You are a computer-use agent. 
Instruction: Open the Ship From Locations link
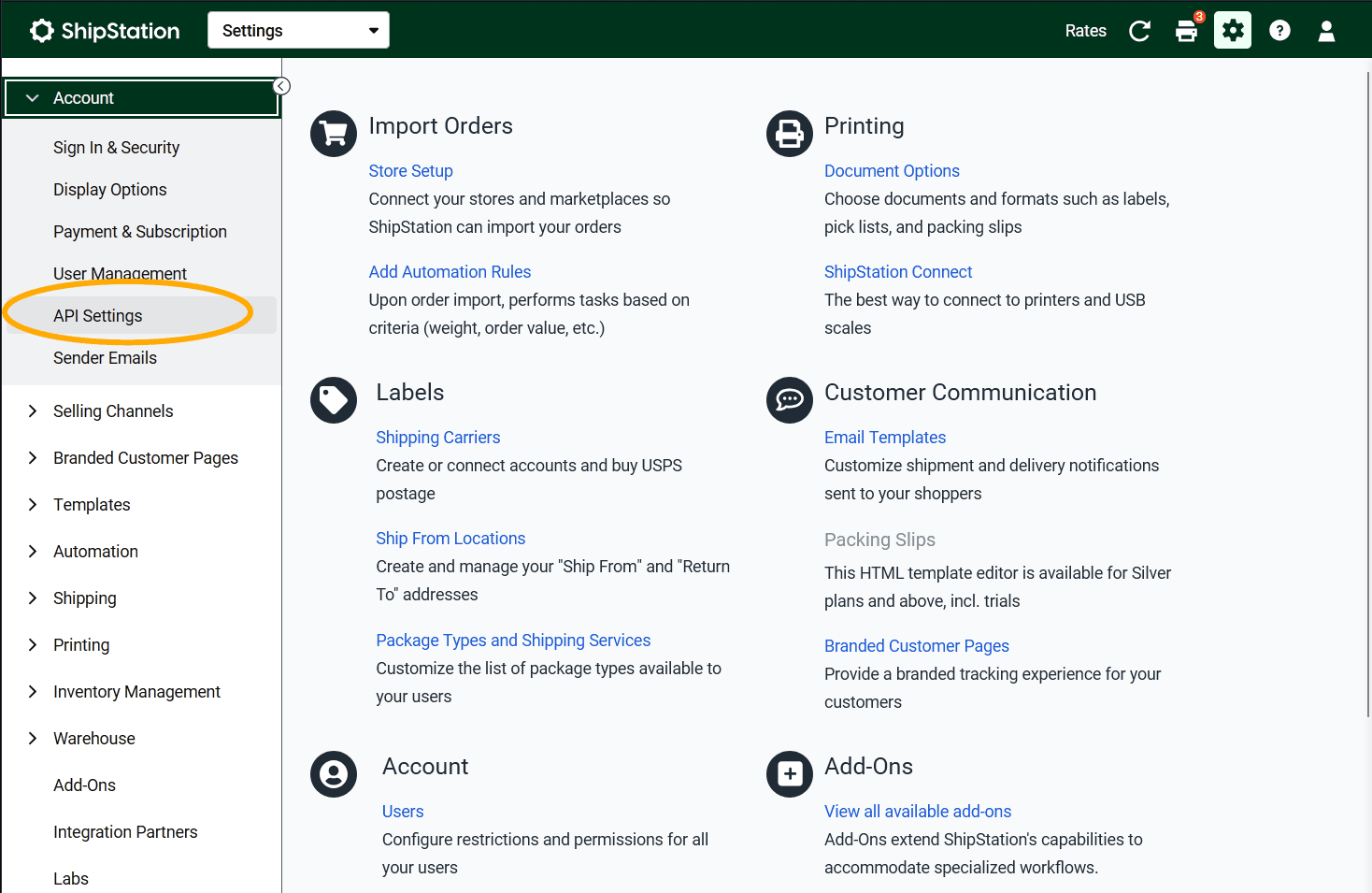pyautogui.click(x=450, y=539)
